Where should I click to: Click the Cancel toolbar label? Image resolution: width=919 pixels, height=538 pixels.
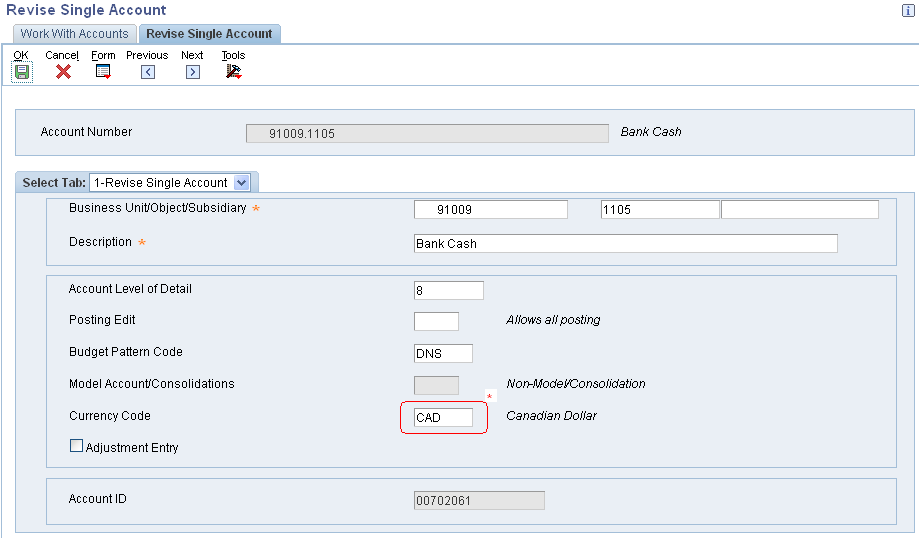tap(62, 55)
